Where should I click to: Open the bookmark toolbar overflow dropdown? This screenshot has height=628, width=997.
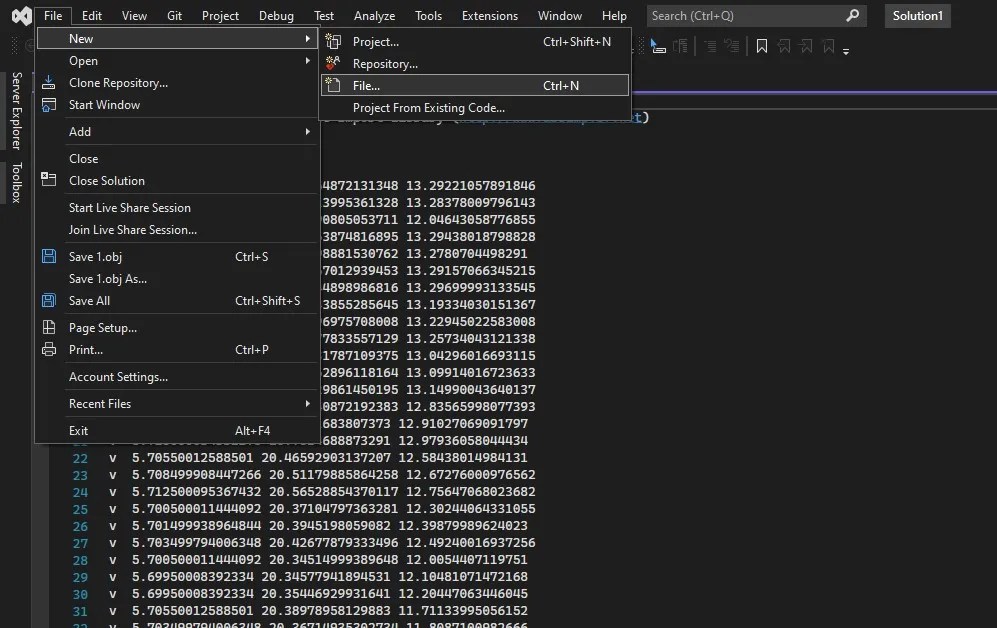[x=846, y=50]
